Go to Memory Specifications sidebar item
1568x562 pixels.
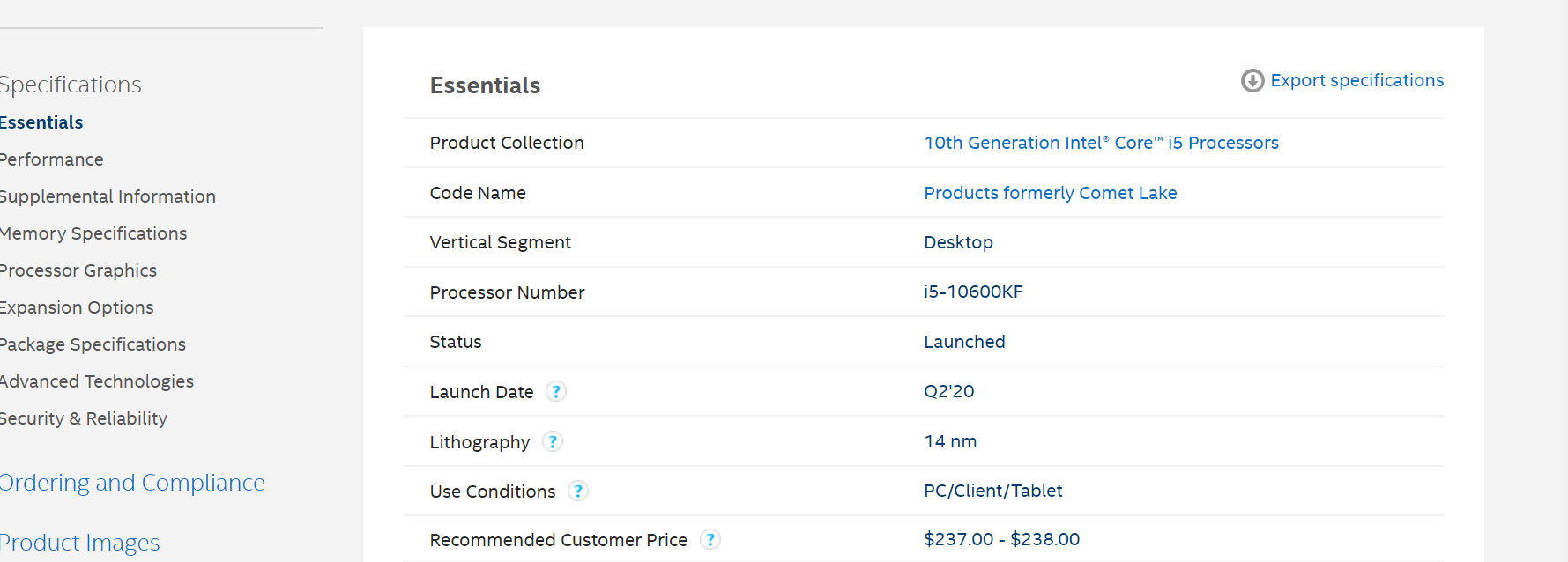tap(93, 233)
